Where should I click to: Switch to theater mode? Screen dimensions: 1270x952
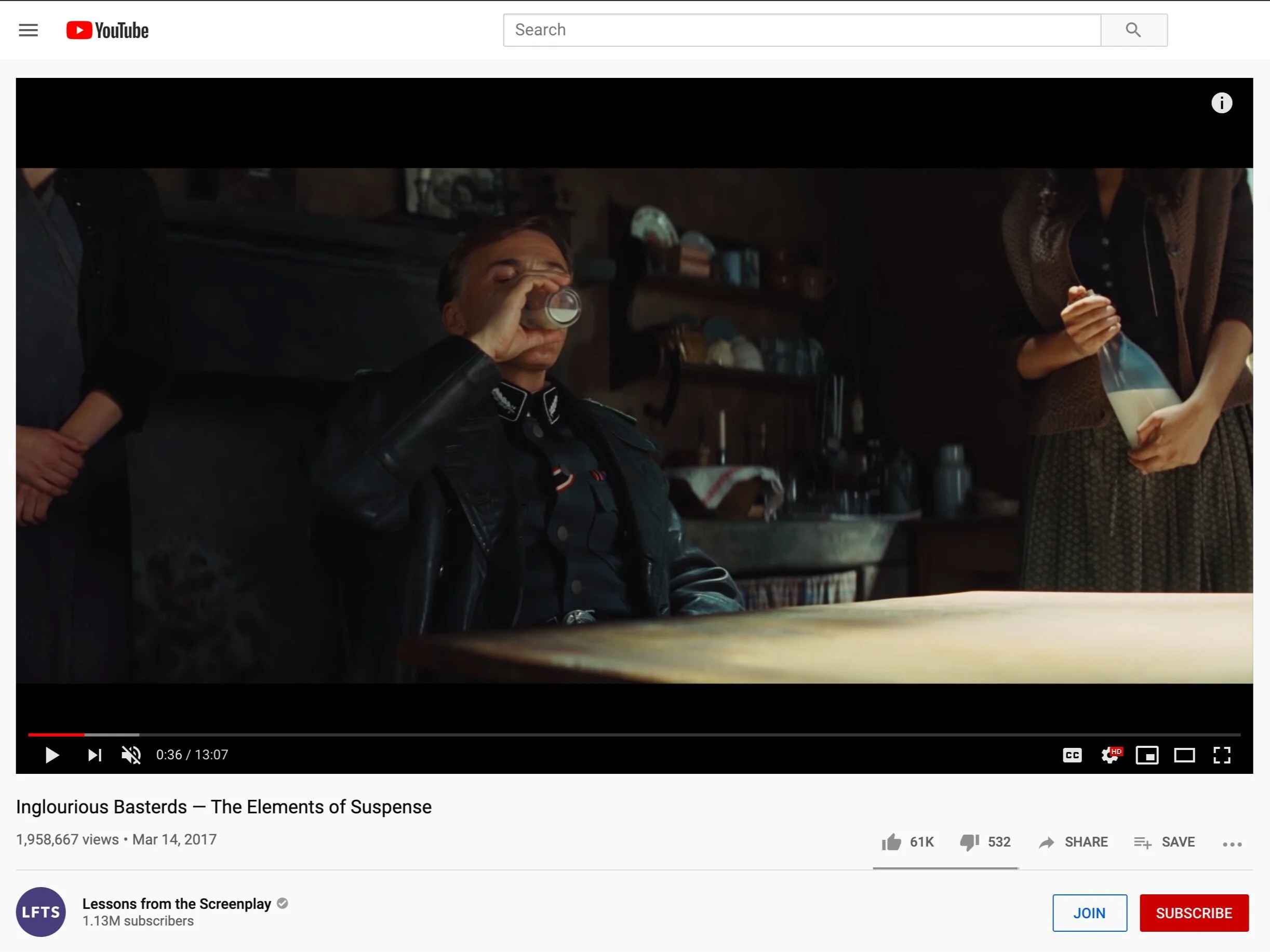click(x=1184, y=755)
